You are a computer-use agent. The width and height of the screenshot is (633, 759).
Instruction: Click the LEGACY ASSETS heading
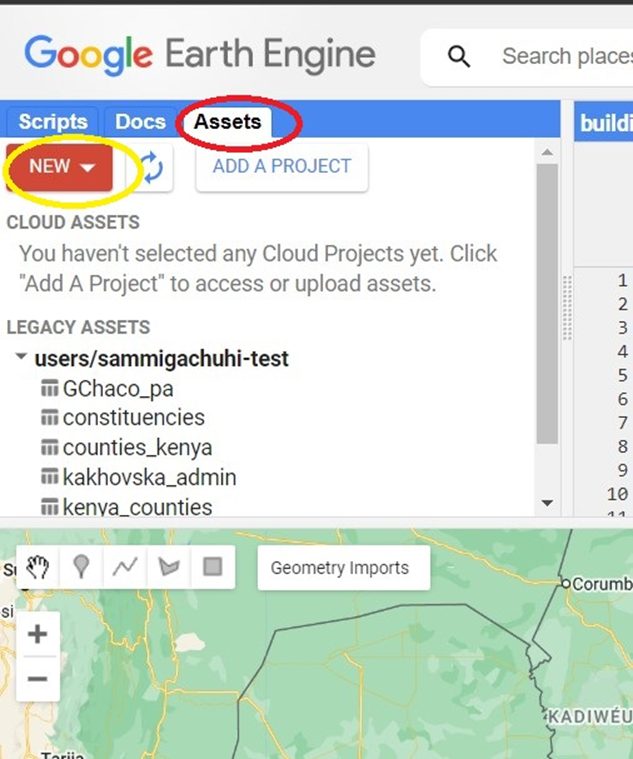78,327
